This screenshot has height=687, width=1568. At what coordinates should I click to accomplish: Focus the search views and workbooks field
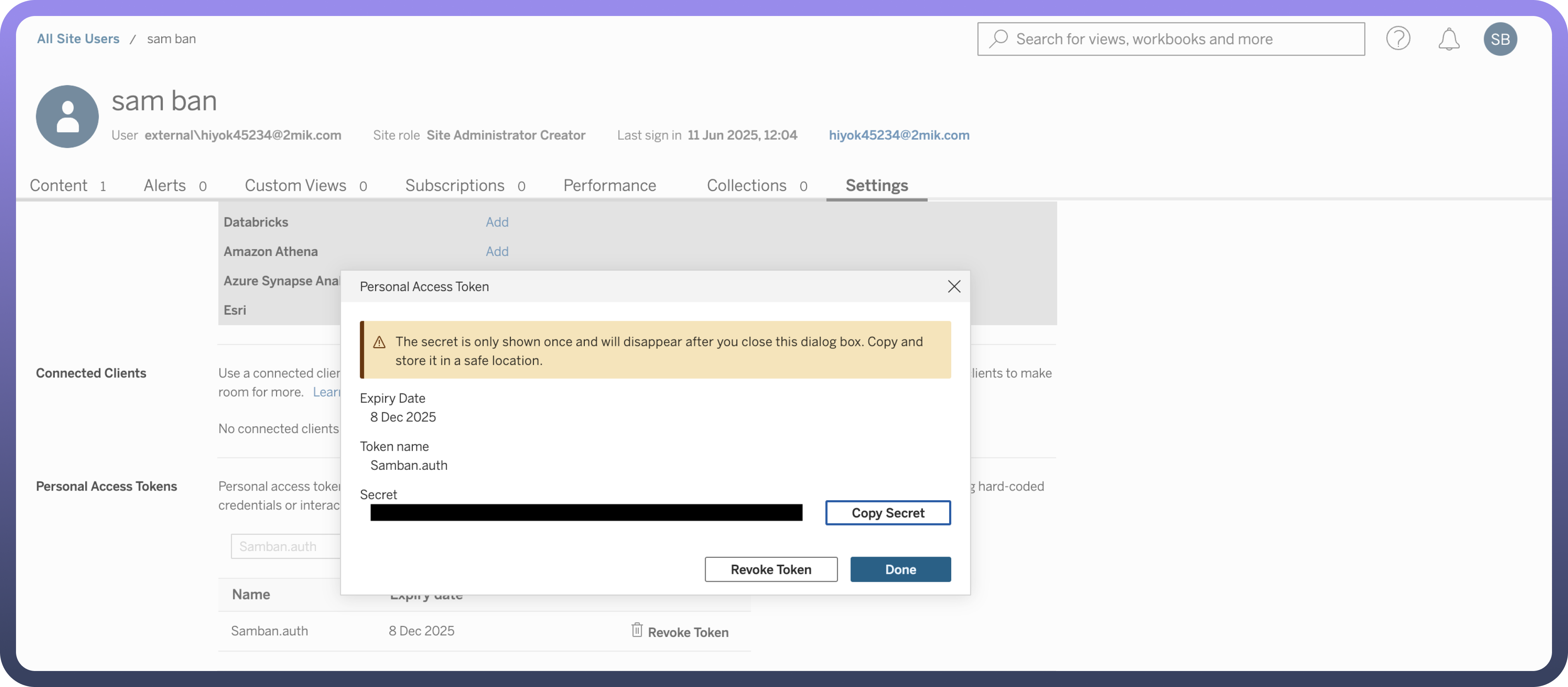tap(1181, 39)
